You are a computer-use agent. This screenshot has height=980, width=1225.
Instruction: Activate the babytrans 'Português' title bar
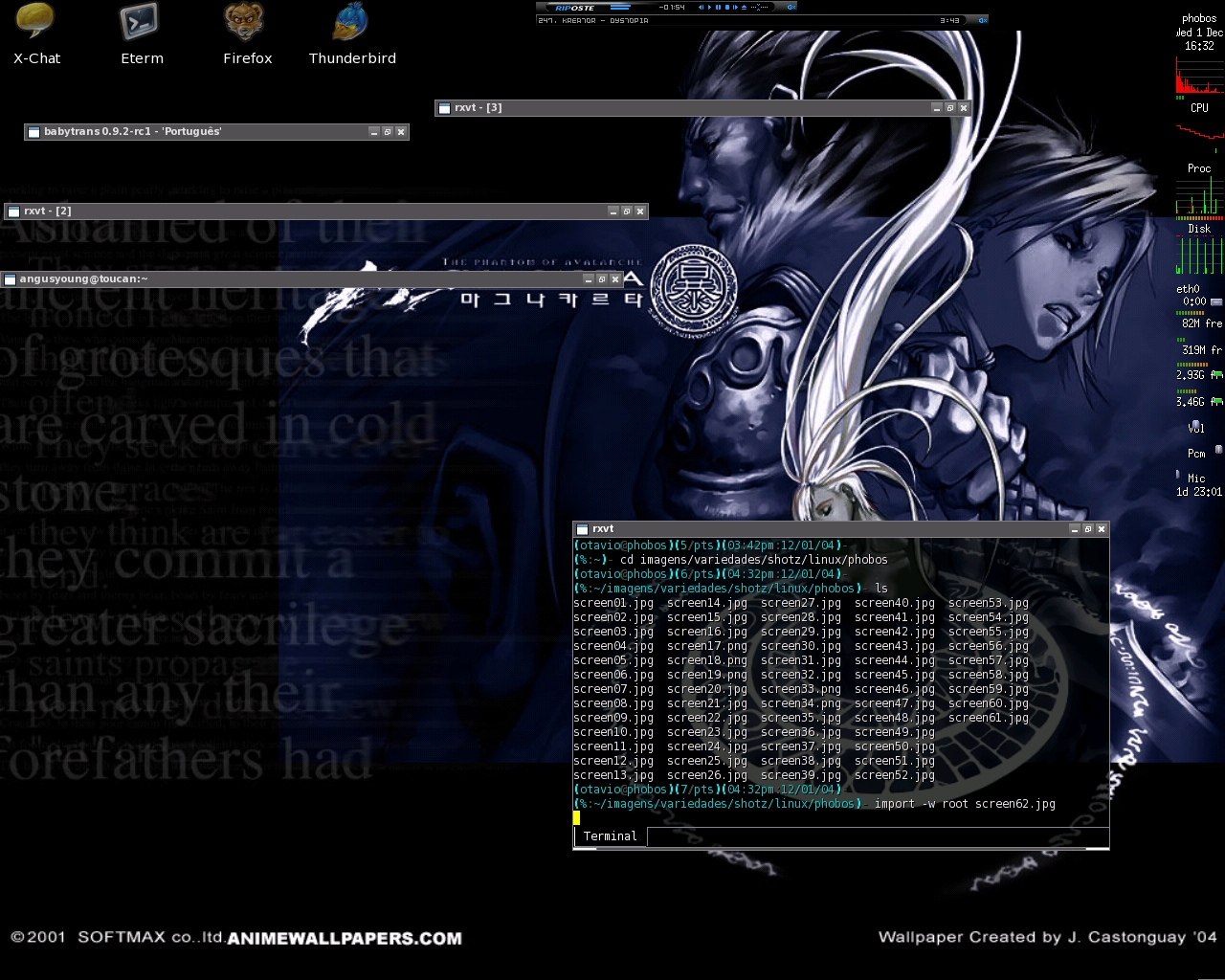[216, 132]
